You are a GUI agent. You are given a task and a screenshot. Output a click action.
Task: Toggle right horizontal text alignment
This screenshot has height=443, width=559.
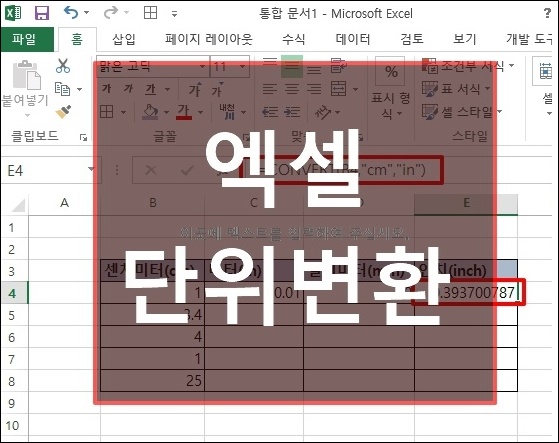(314, 89)
